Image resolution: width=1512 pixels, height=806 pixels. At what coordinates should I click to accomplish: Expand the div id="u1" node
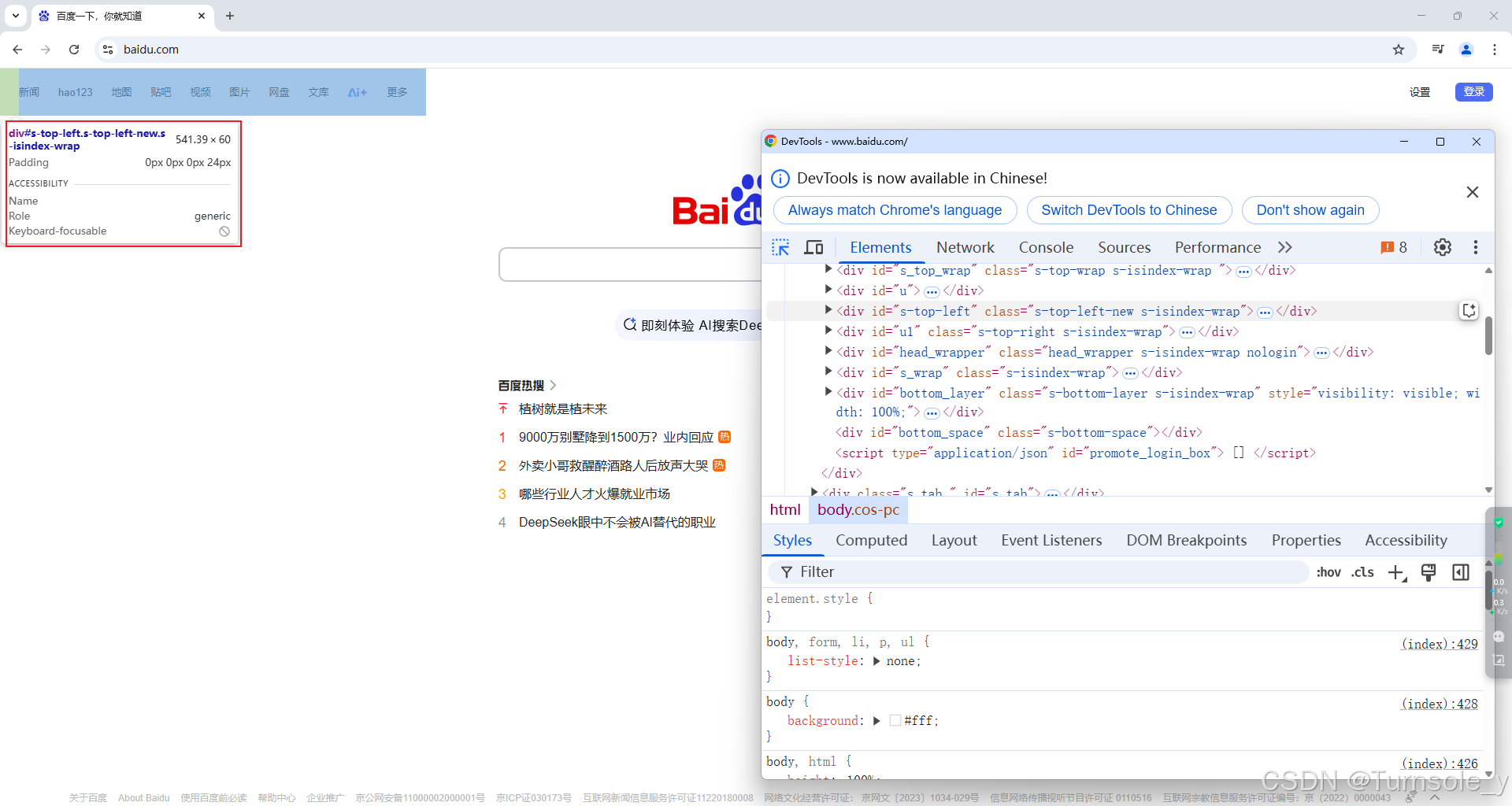(x=828, y=331)
